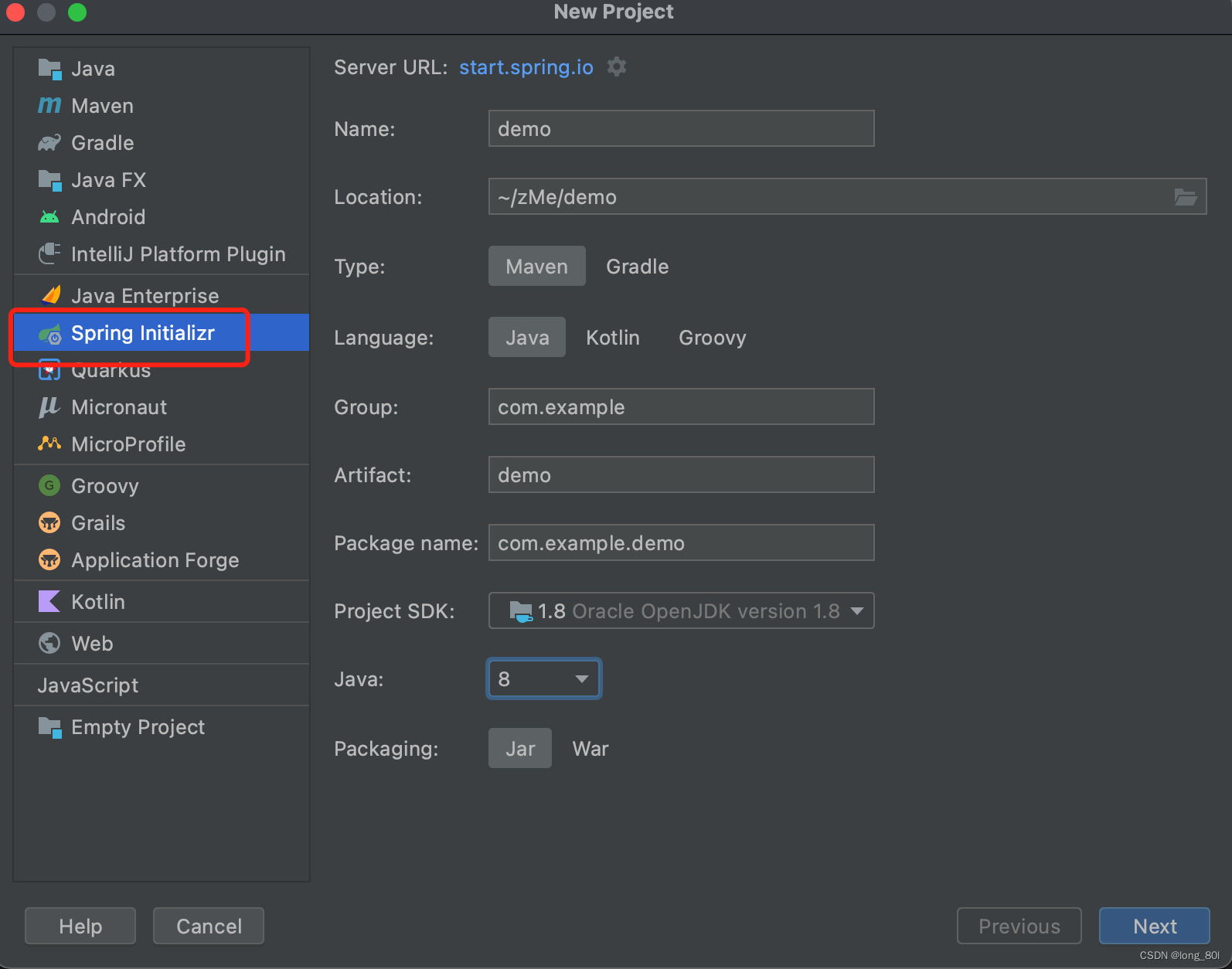1232x969 pixels.
Task: Click the Web globe icon
Action: pos(49,643)
